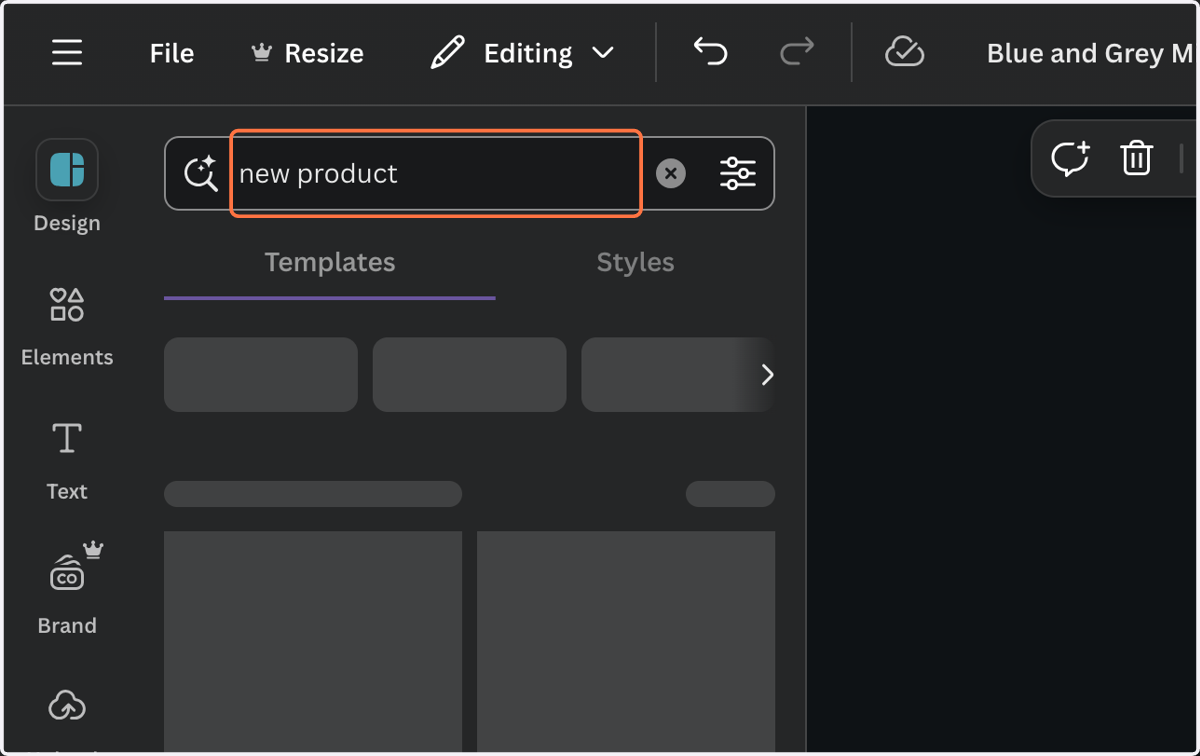Open the Brand panel
Image resolution: width=1200 pixels, height=756 pixels.
pyautogui.click(x=67, y=590)
